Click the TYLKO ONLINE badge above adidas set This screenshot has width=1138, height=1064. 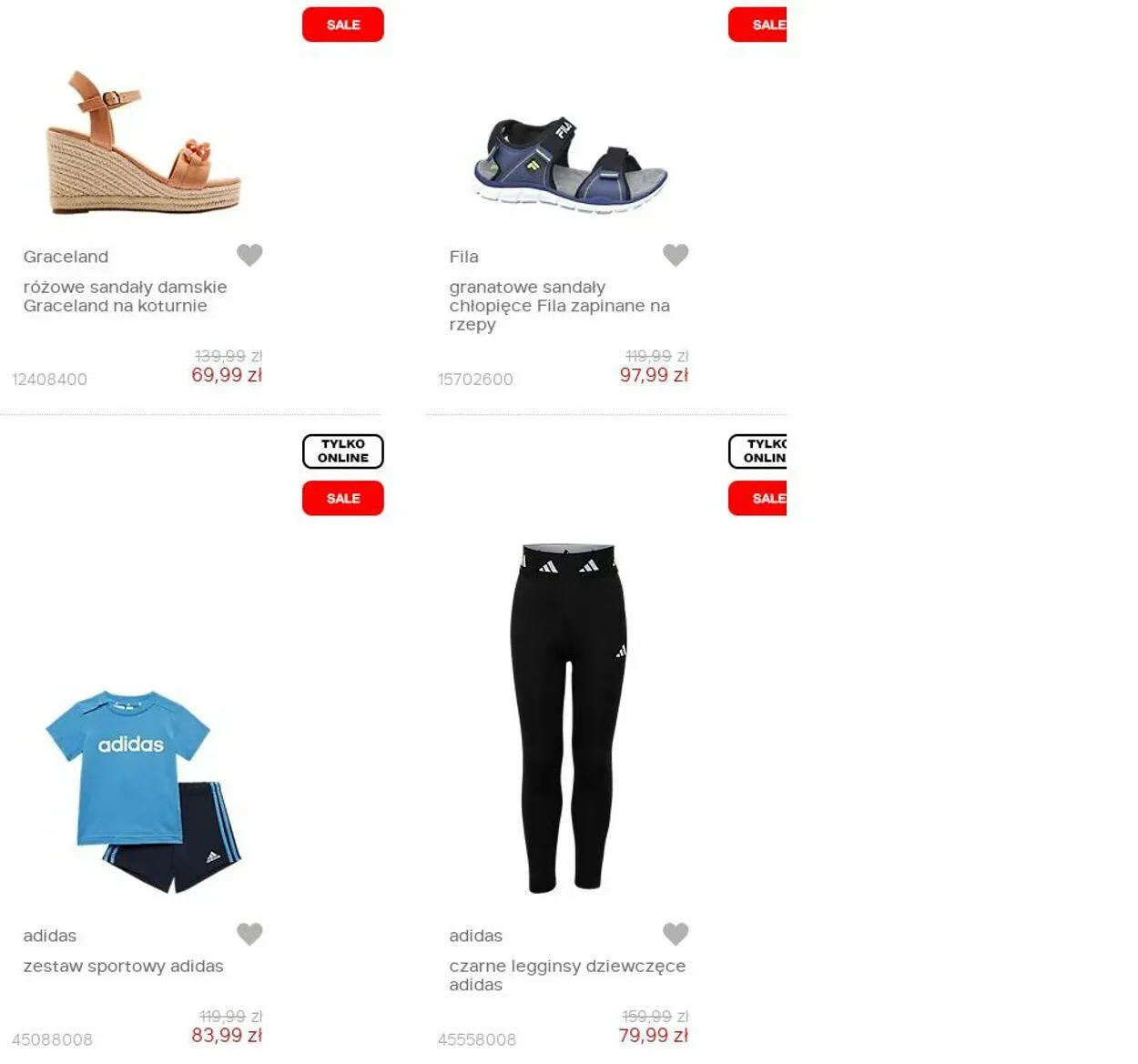(343, 451)
